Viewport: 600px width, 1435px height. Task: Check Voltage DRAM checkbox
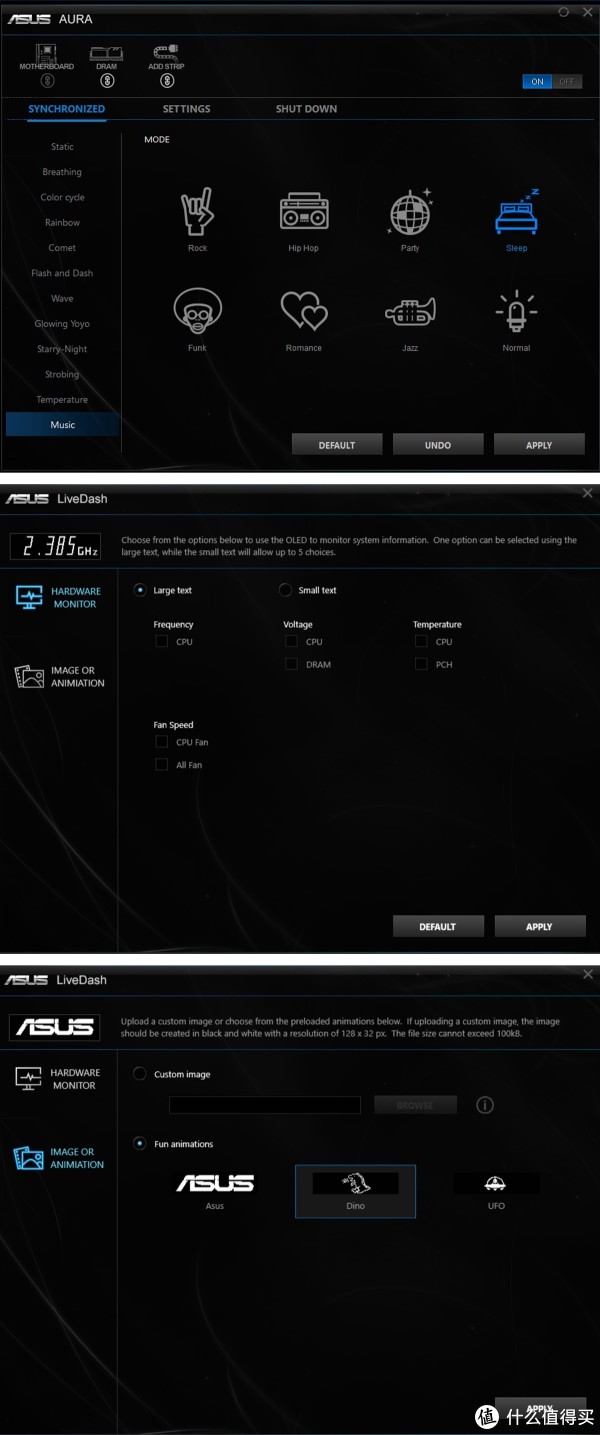click(x=291, y=664)
